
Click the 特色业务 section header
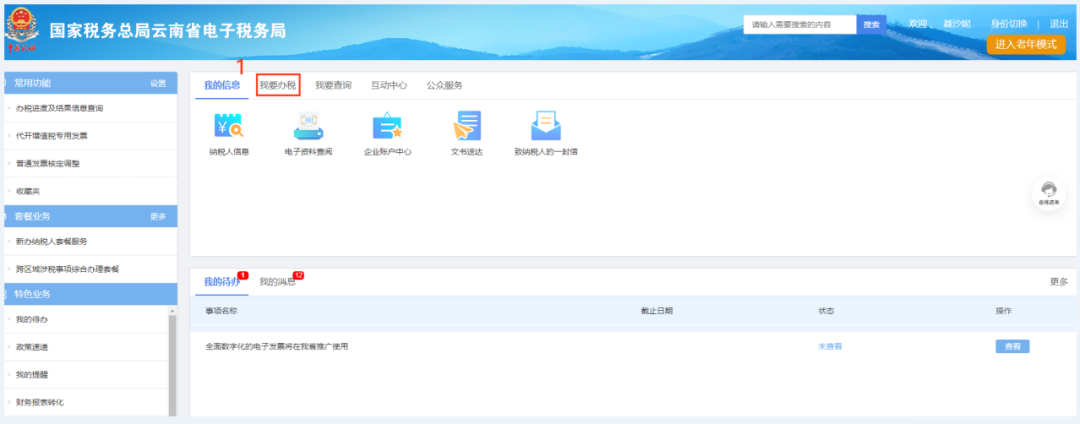click(90, 294)
